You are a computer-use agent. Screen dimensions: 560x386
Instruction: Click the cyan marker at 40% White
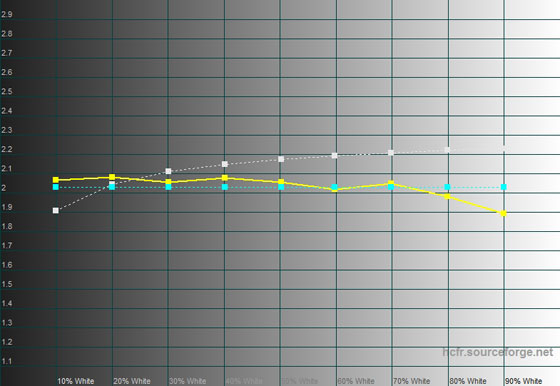225,187
